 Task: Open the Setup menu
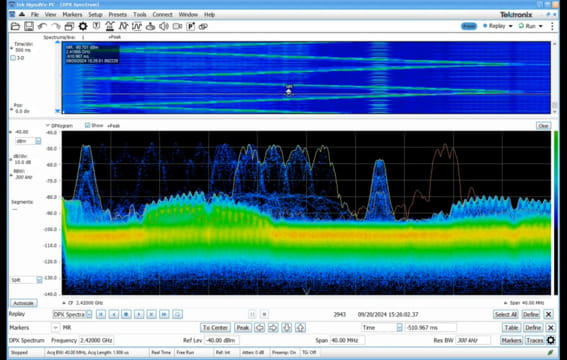coord(95,14)
